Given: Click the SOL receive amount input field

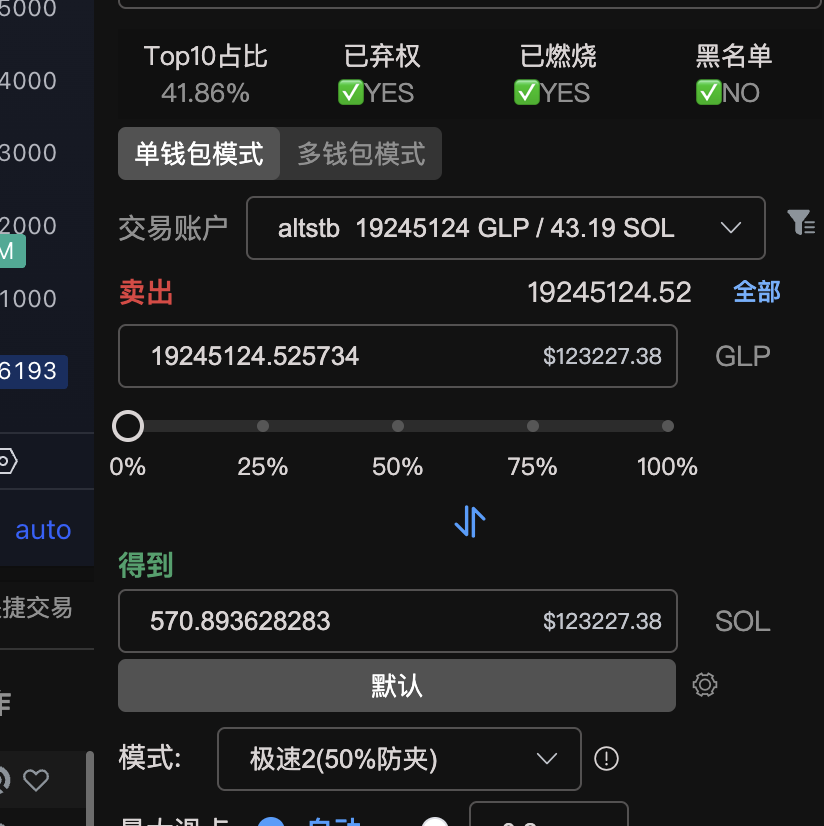Looking at the screenshot, I should click(x=398, y=621).
